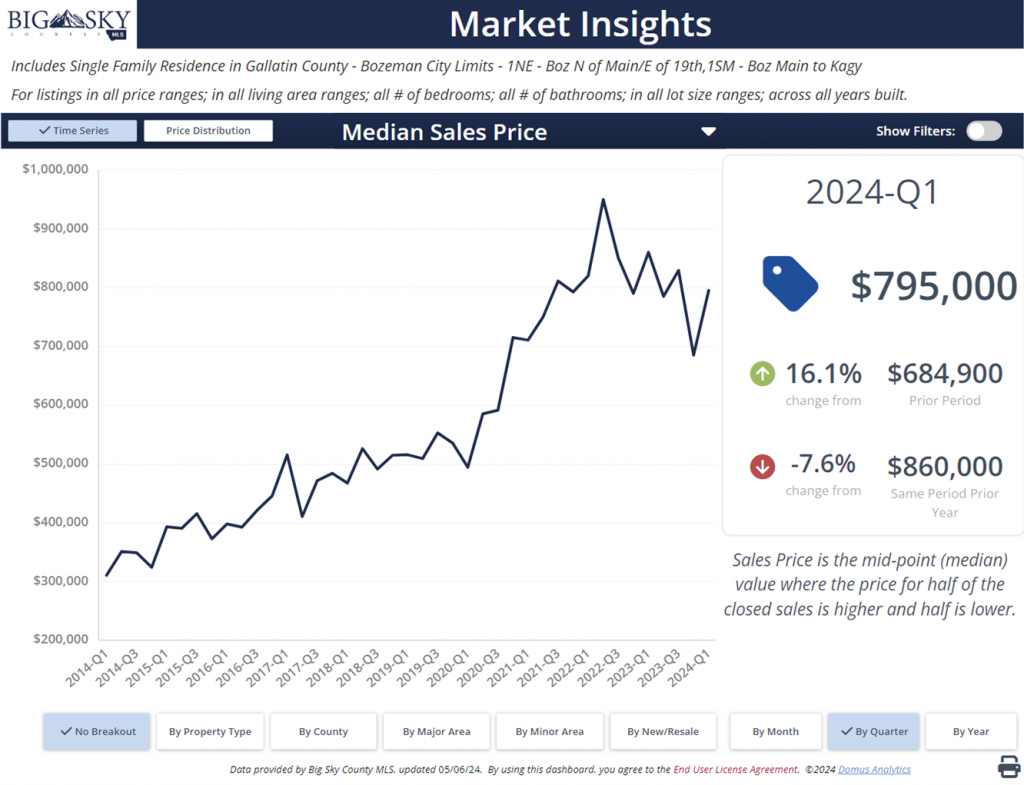The height and width of the screenshot is (785, 1024).
Task: Break out data By County
Action: (x=323, y=732)
